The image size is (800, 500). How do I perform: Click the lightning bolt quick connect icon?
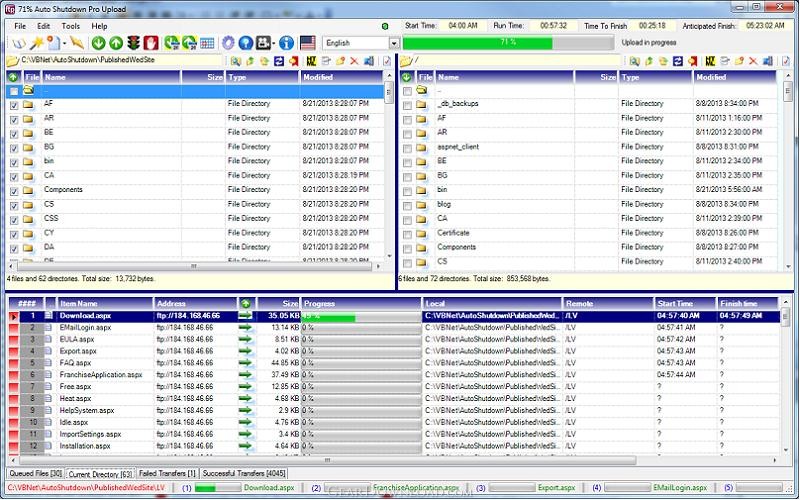coord(77,43)
